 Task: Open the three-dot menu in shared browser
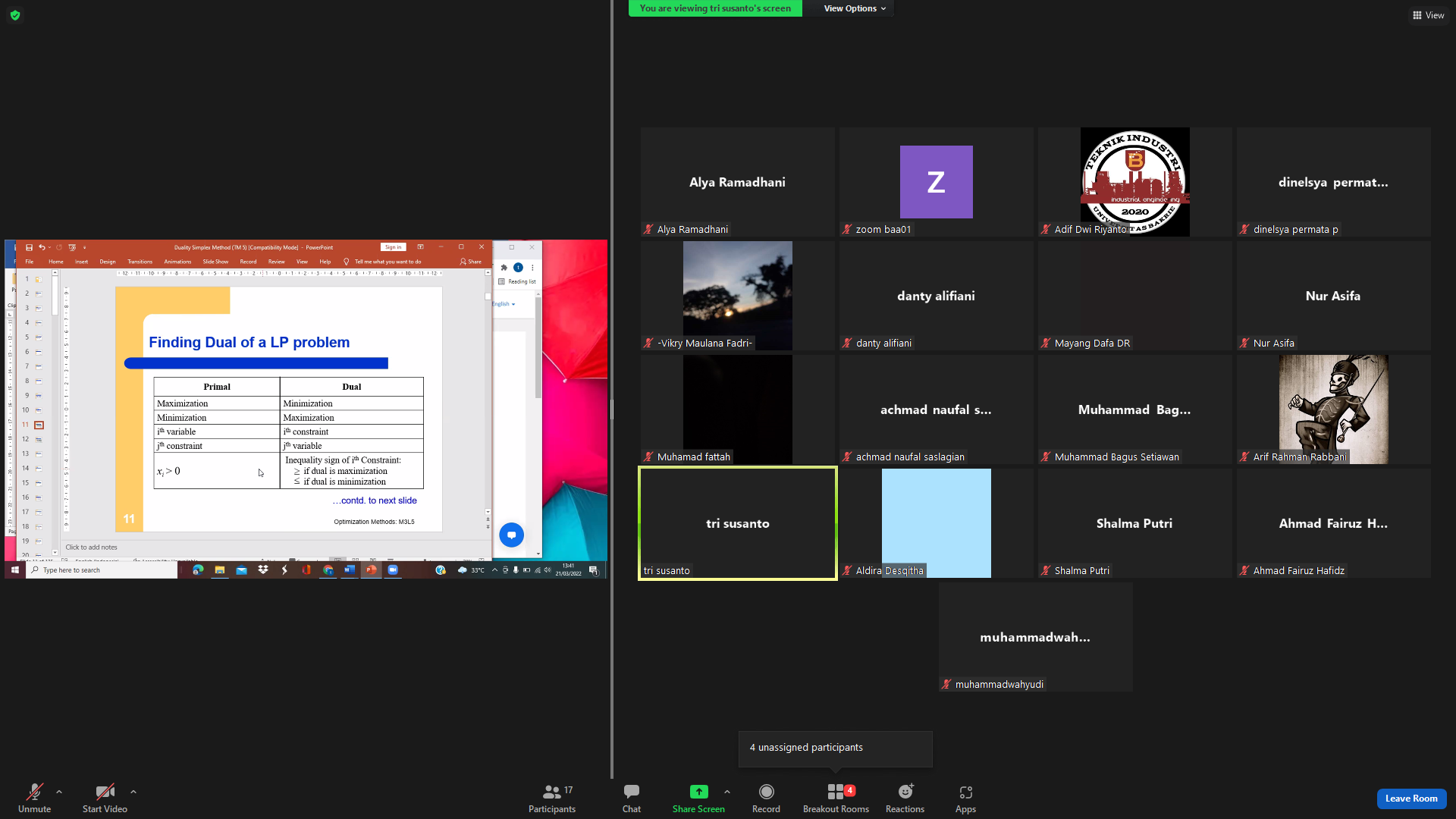pyautogui.click(x=532, y=267)
